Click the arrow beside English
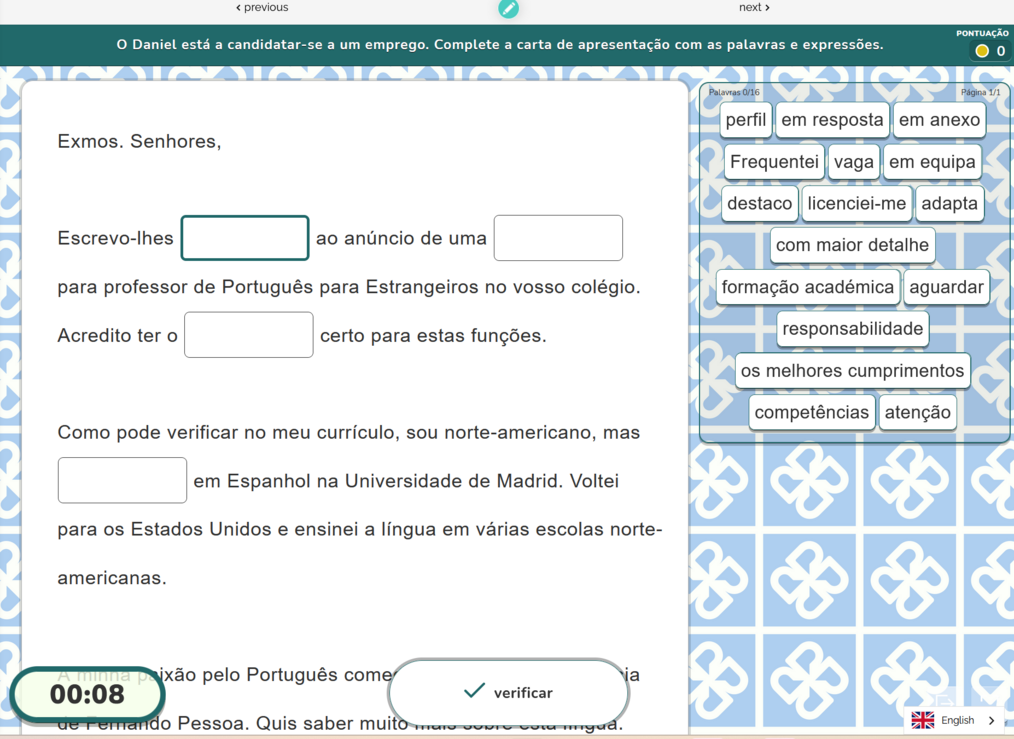1014x739 pixels. click(x=991, y=720)
